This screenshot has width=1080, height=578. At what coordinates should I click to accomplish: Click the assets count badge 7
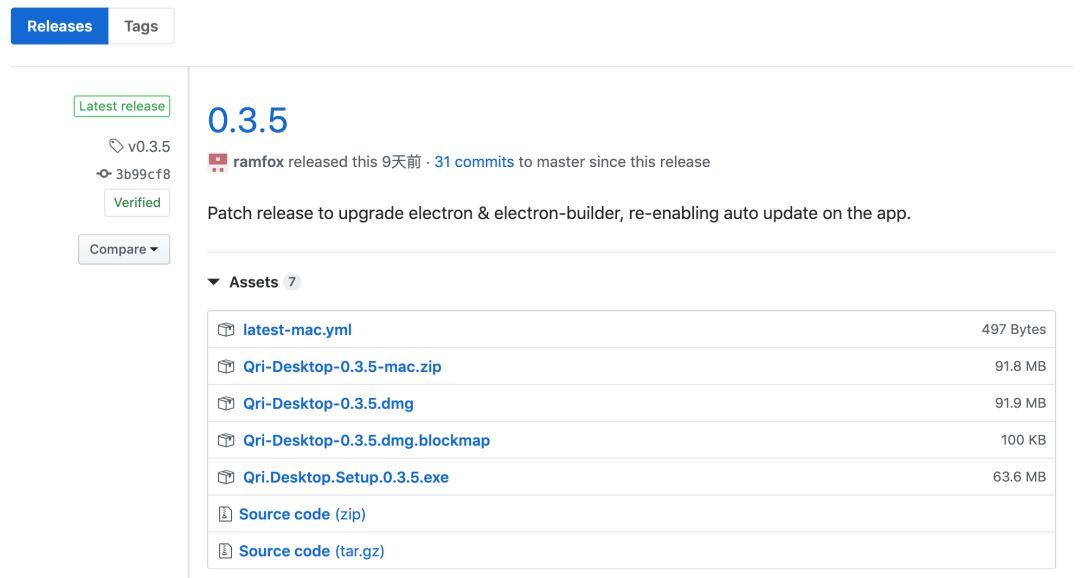coord(292,282)
